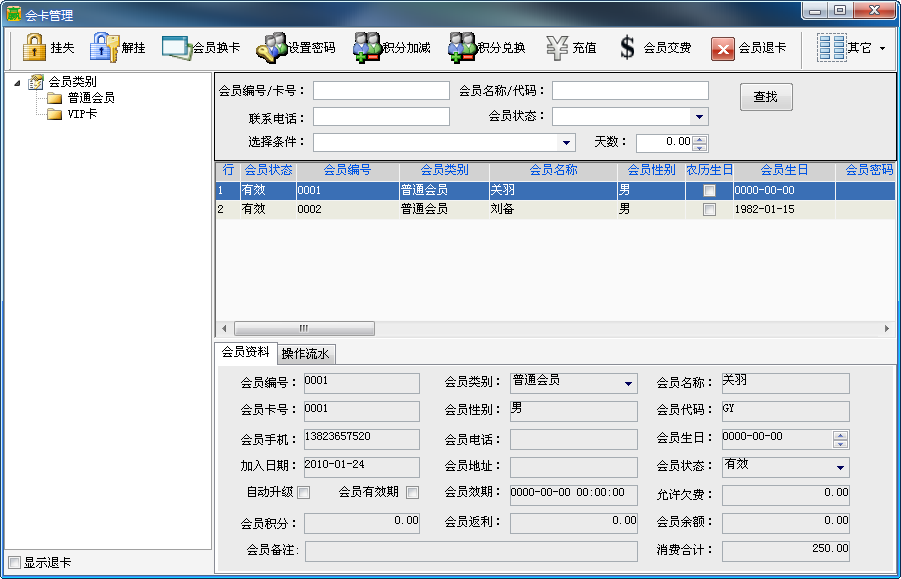
Task: Select the 会员资料 tab
Action: point(245,353)
